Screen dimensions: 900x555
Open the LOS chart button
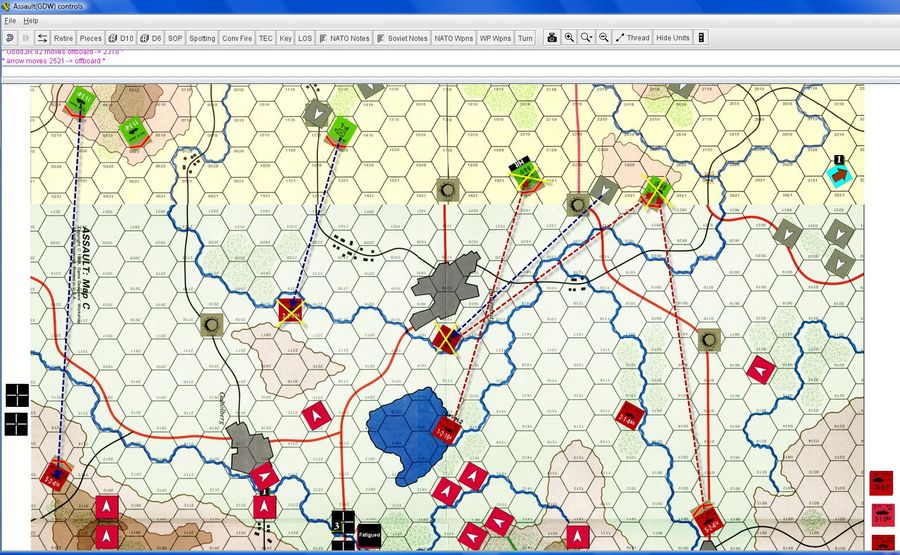pos(305,38)
